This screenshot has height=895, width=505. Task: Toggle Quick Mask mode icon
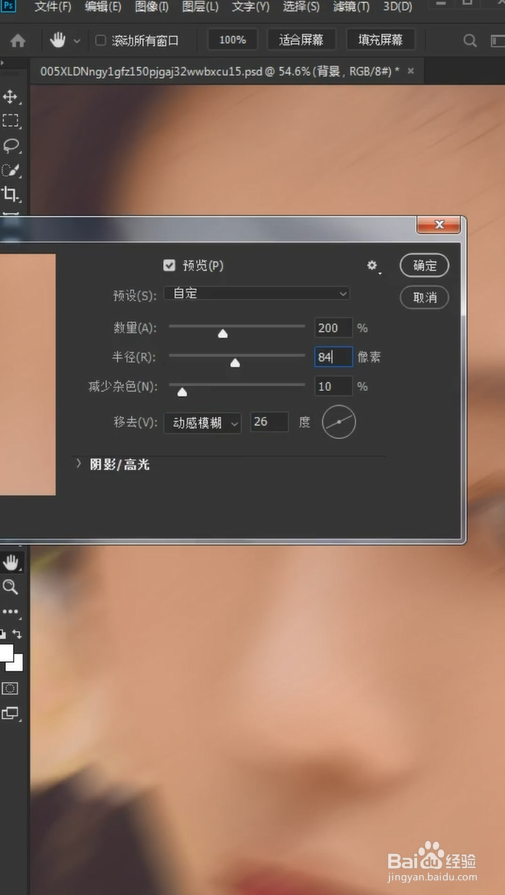pos(10,689)
